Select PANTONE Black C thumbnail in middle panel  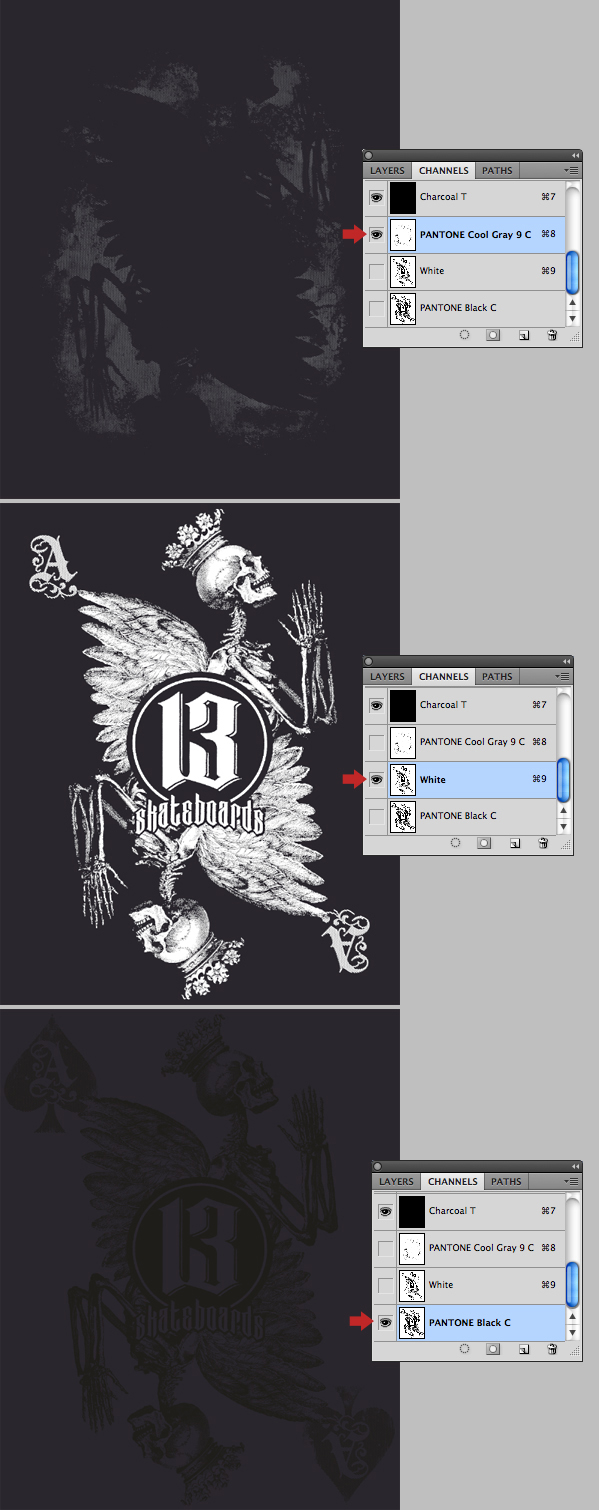[402, 816]
